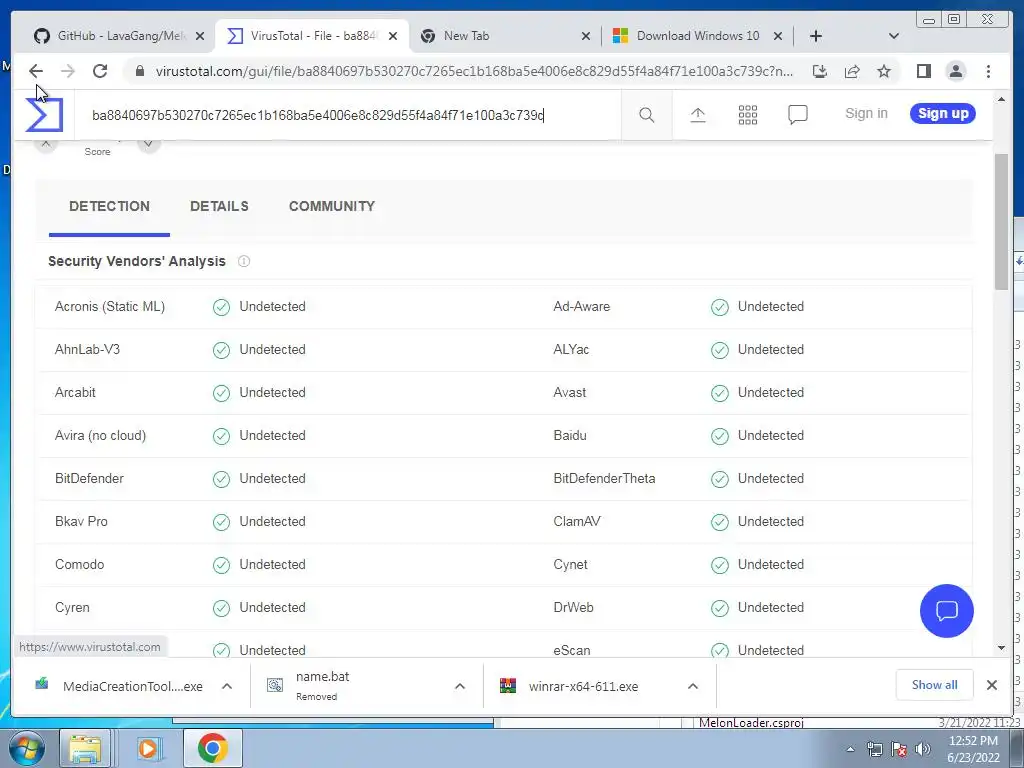The height and width of the screenshot is (768, 1024).
Task: Click the network tray icon
Action: [874, 749]
